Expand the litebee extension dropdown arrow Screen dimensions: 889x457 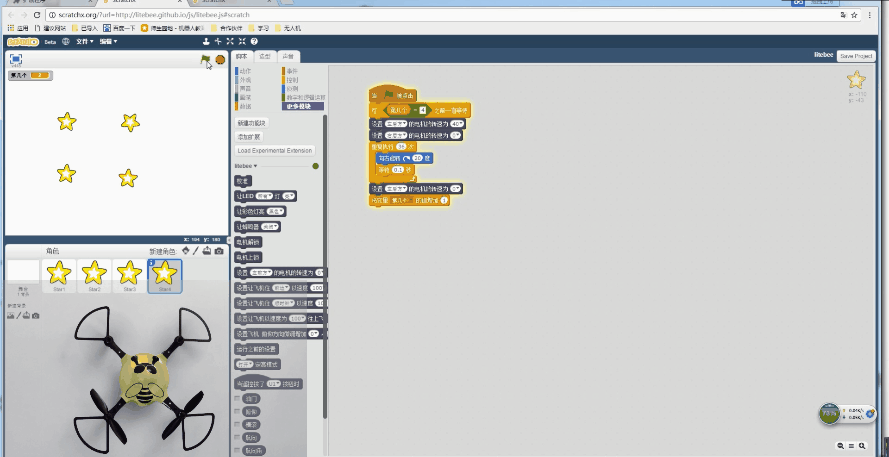(x=255, y=166)
